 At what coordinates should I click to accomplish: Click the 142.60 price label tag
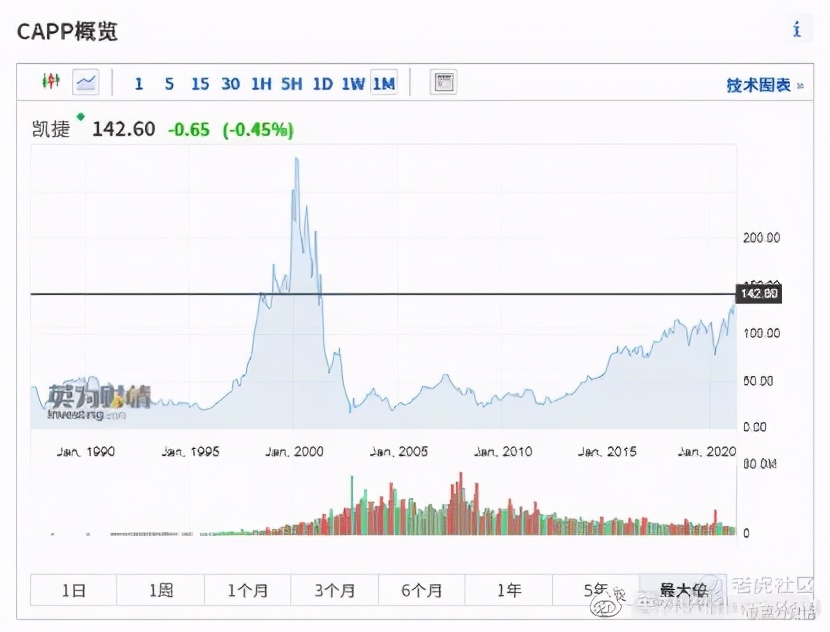click(757, 294)
